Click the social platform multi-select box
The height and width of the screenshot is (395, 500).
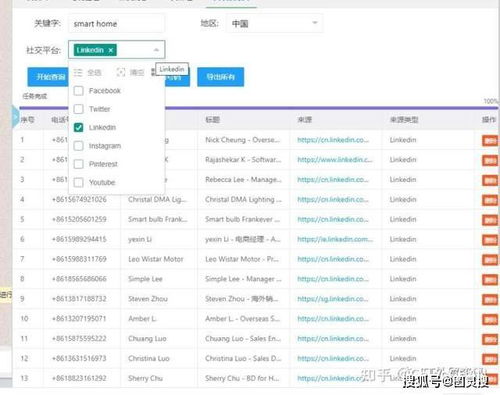coord(116,50)
